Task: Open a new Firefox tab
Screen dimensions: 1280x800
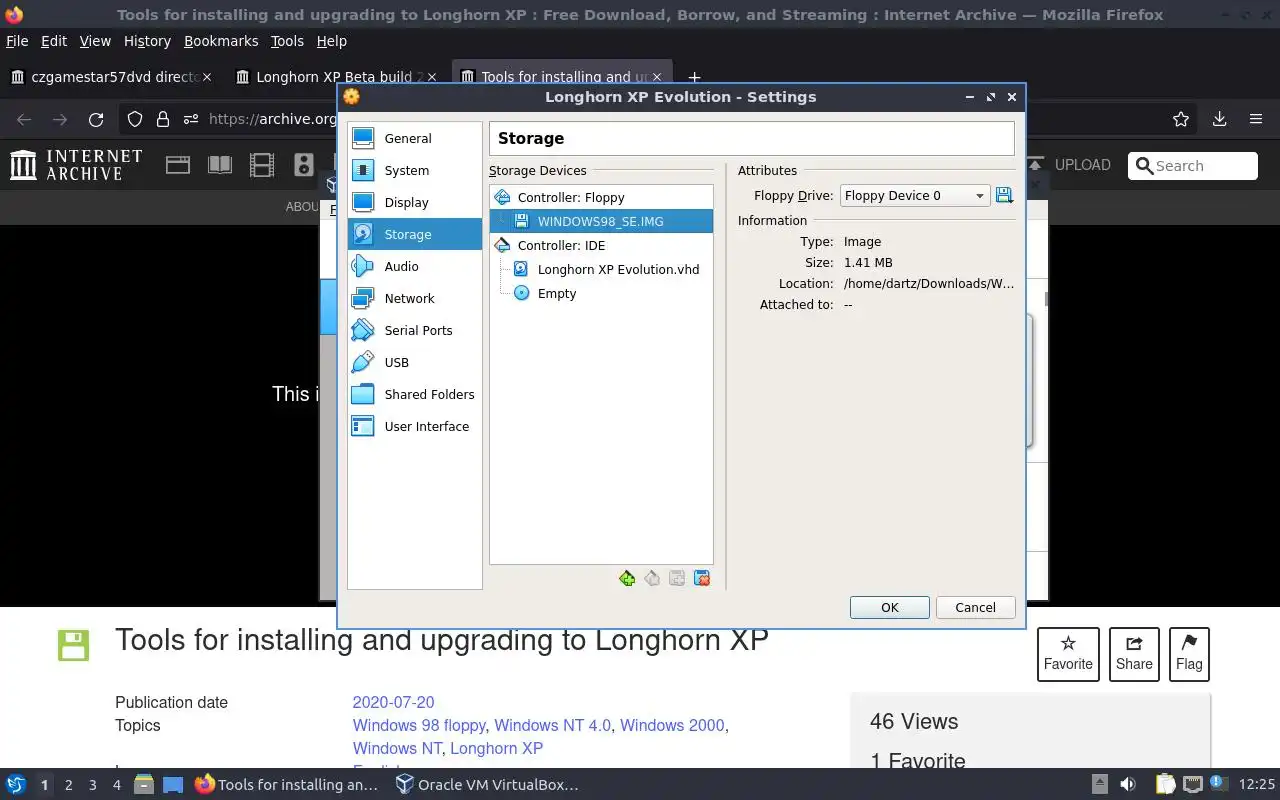Action: [694, 77]
